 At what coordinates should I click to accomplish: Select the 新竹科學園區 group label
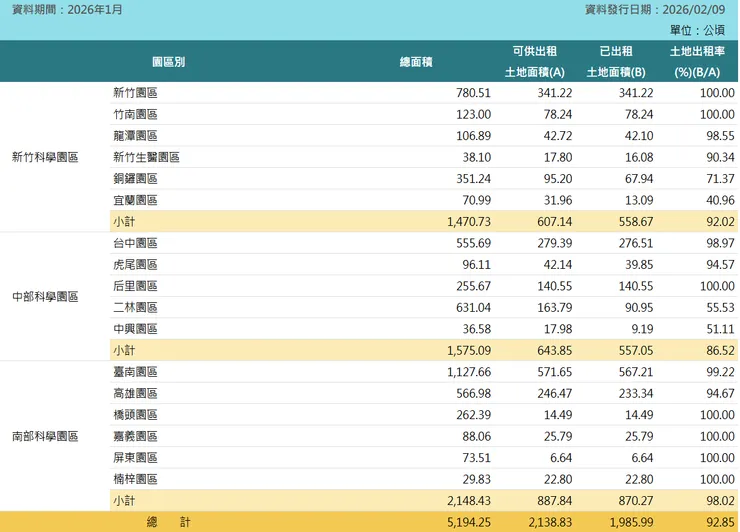click(45, 157)
